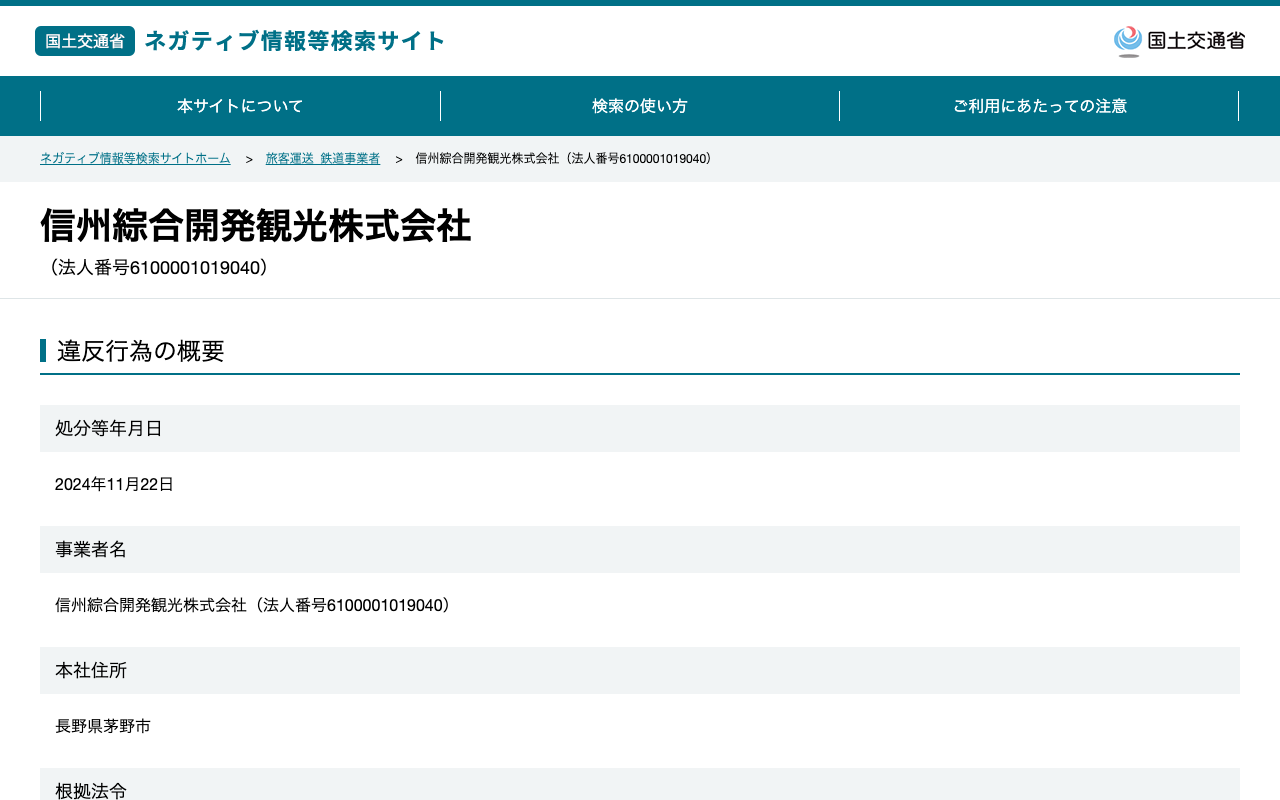Click the date 2024年11月22日
Screen dimensions: 1280x800
(x=114, y=484)
